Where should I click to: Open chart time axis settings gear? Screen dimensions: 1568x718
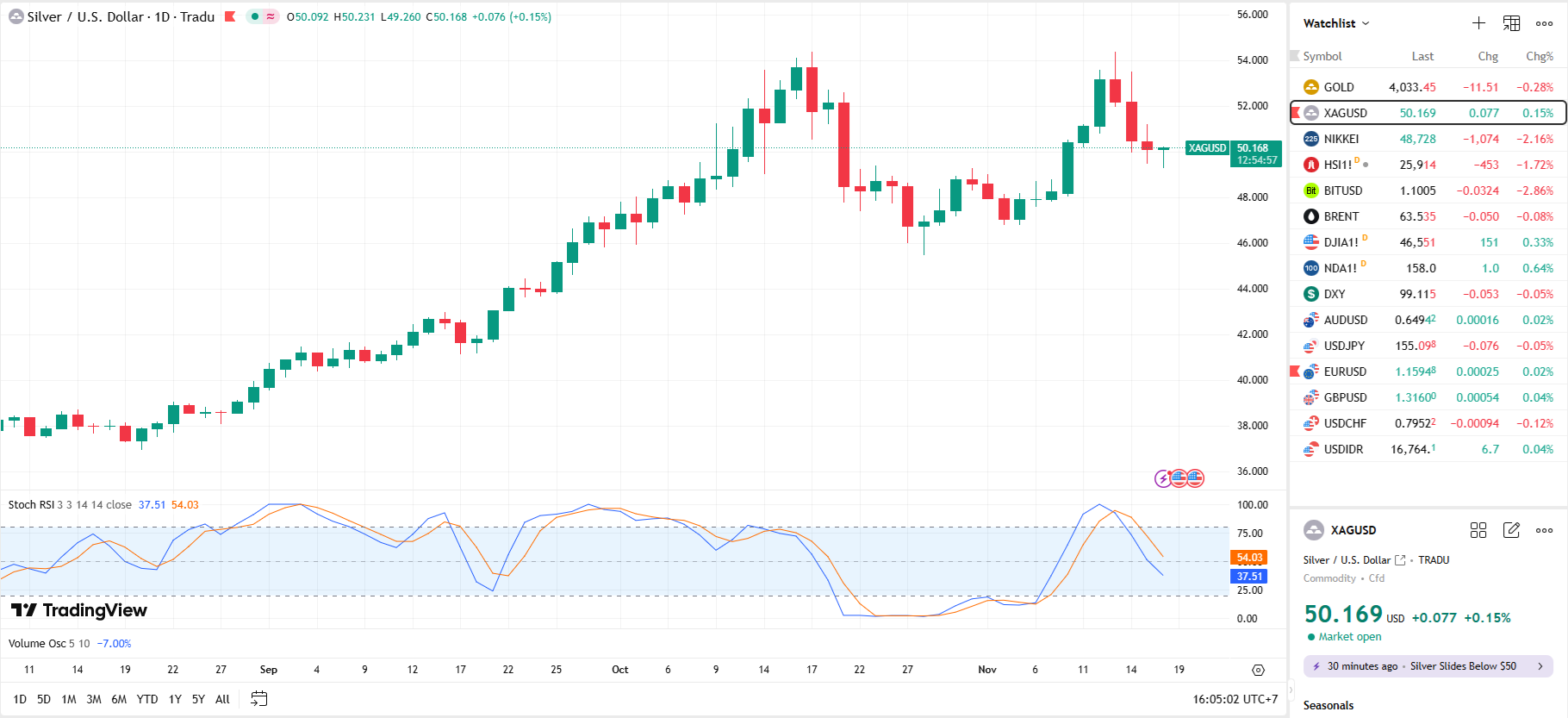1258,670
